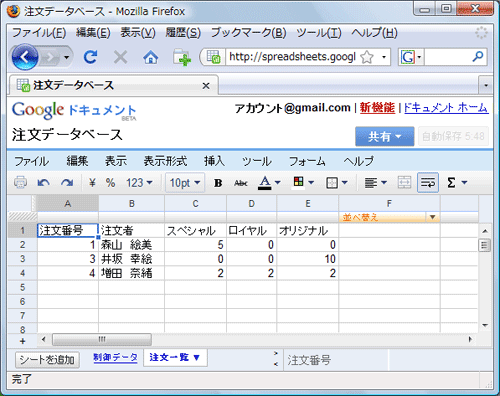
Task: Select cell 注文番号 in row 1
Action: 68,230
